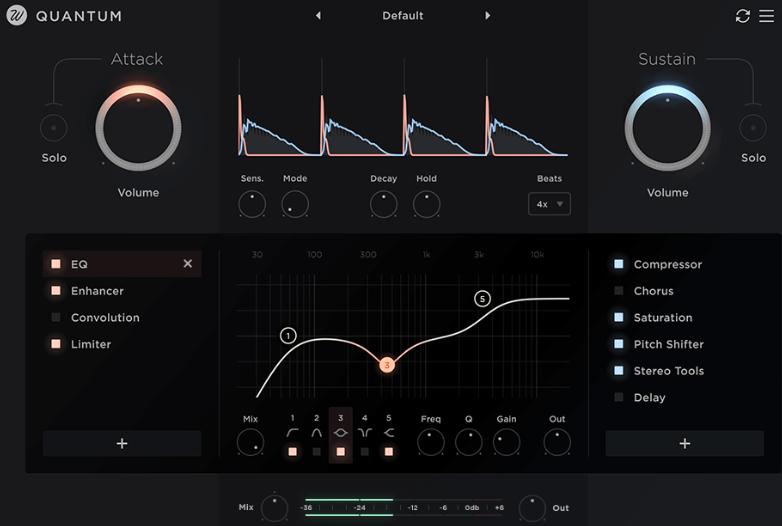Toggle the Limiter module checkbox
The width and height of the screenshot is (782, 526).
pyautogui.click(x=56, y=344)
